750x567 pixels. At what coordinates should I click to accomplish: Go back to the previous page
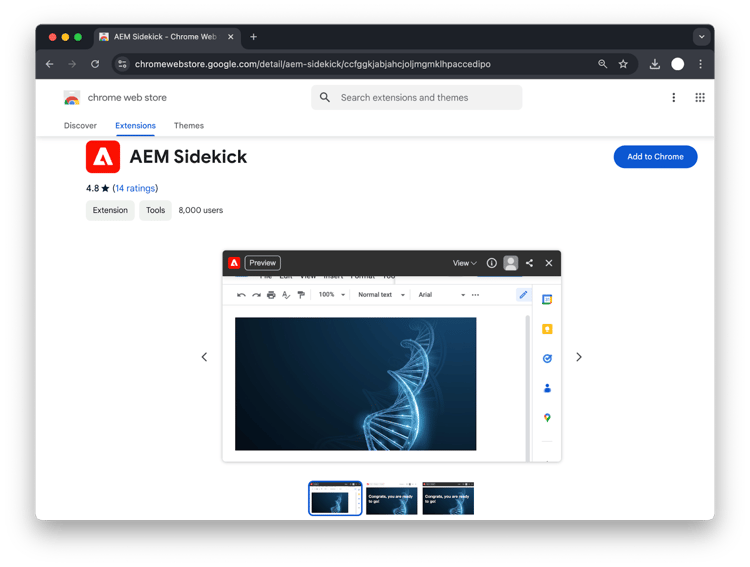pos(50,64)
